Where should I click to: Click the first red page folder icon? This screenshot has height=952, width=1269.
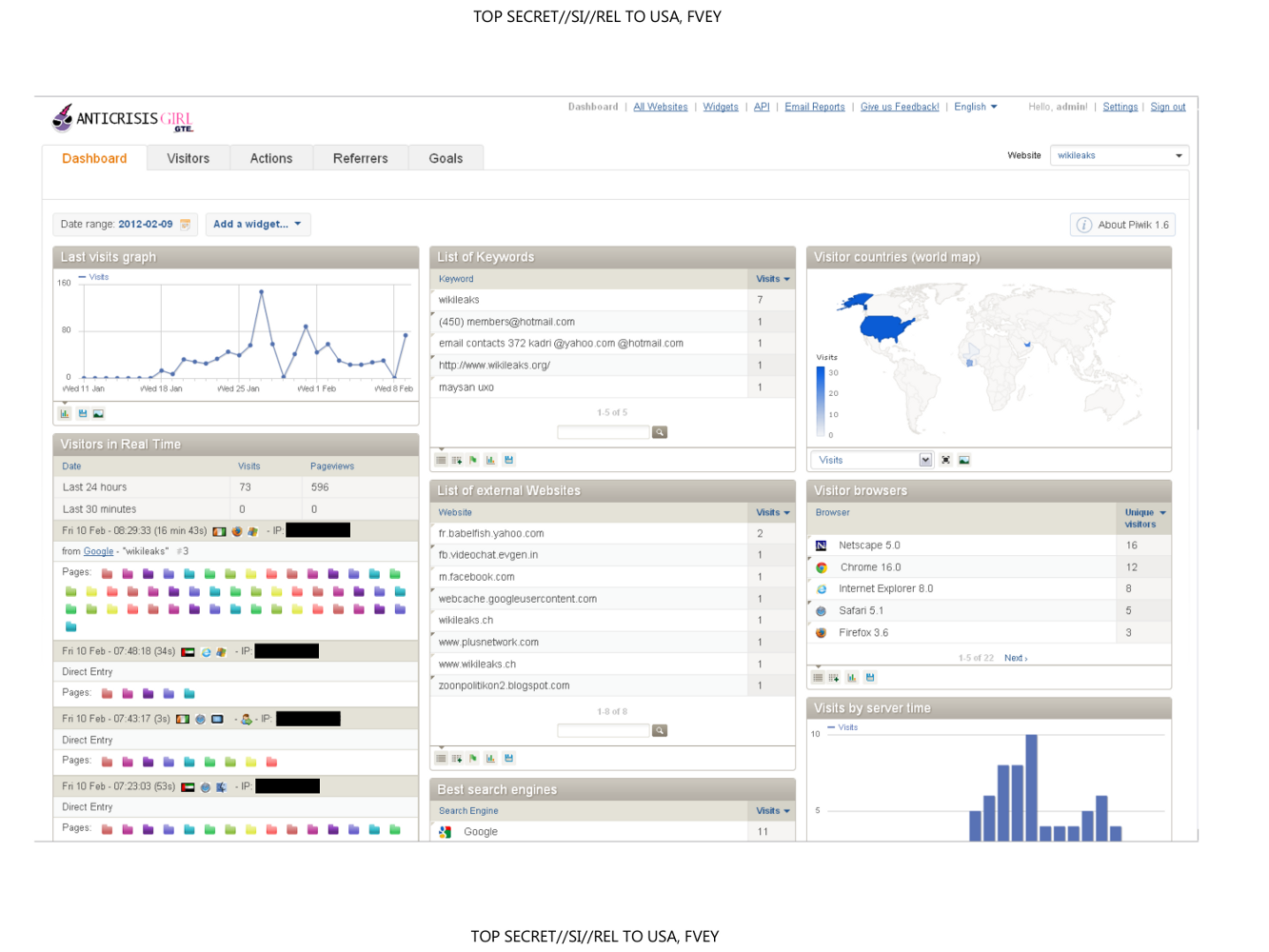click(x=108, y=574)
